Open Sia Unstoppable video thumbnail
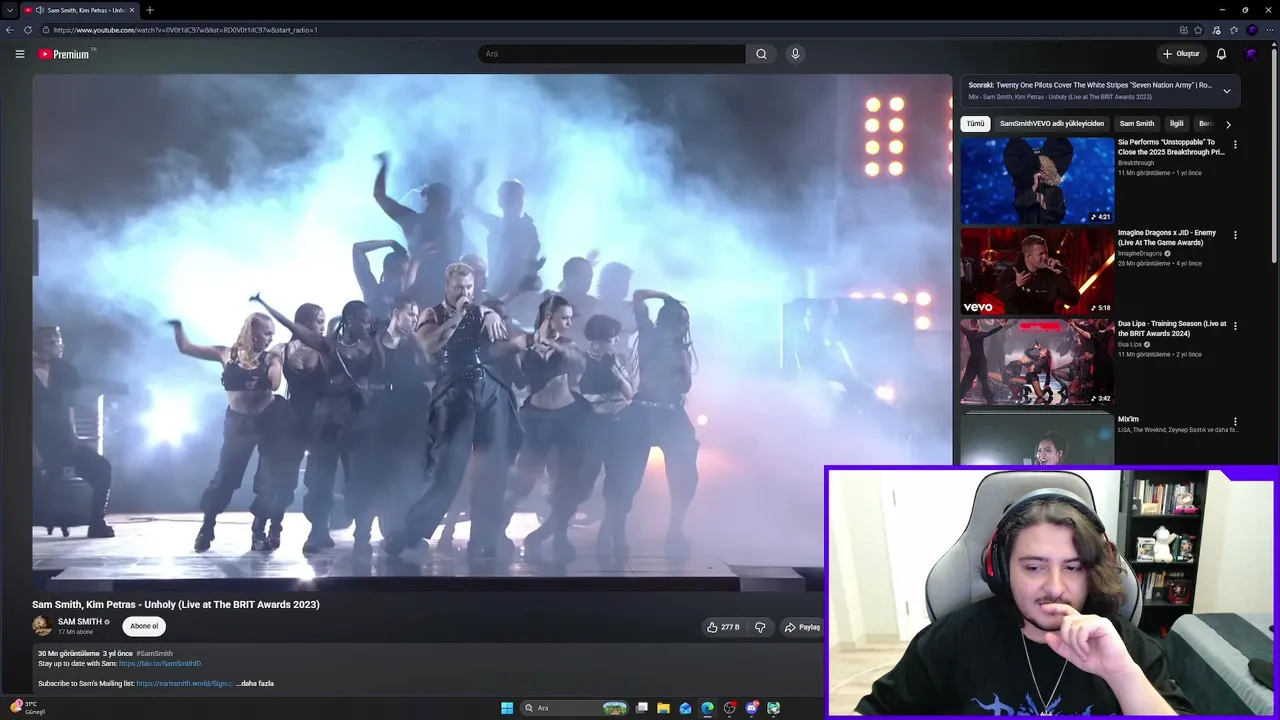 (x=1037, y=181)
